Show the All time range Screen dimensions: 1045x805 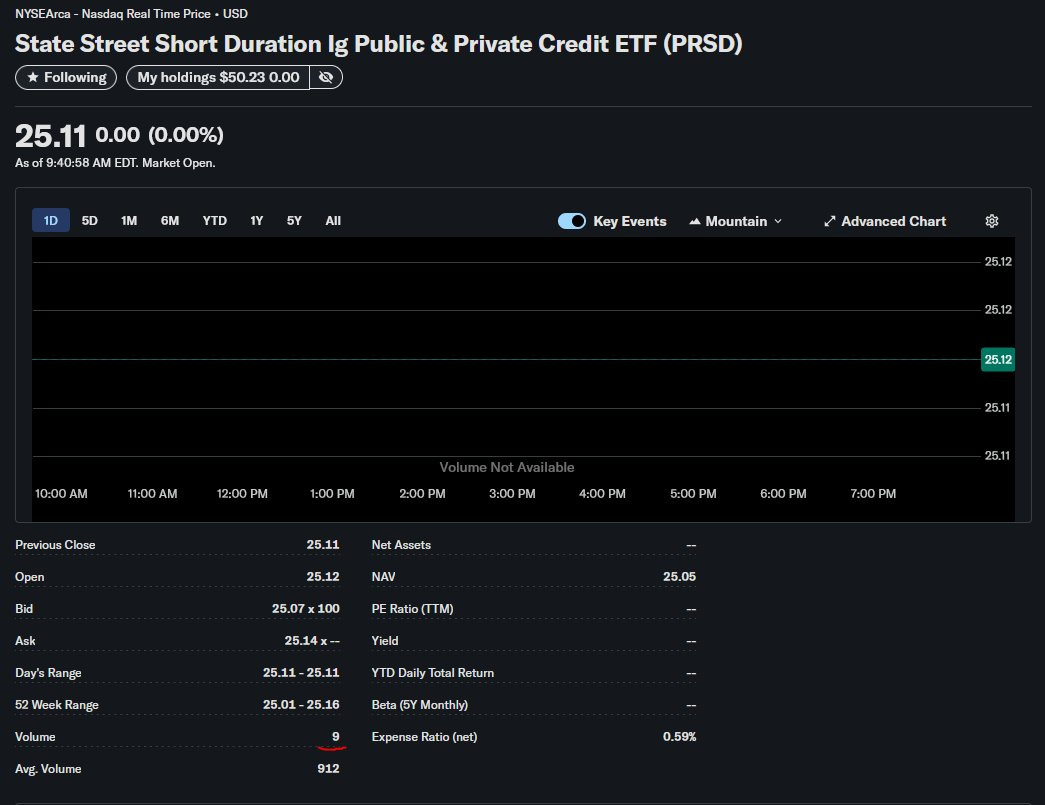(333, 221)
